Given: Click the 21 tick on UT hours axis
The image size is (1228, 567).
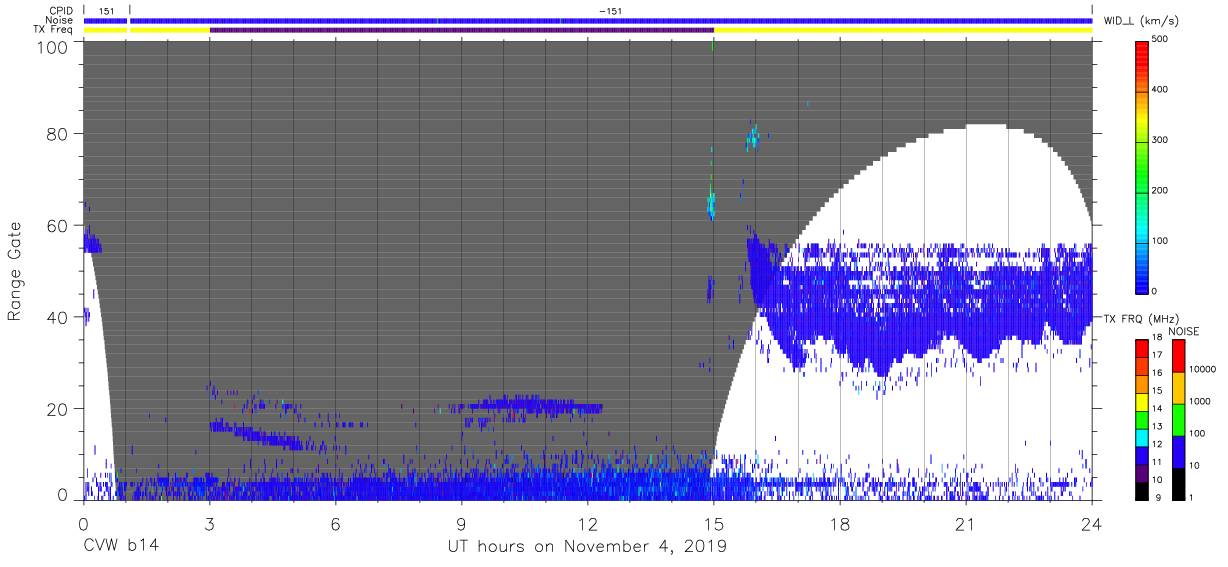Looking at the screenshot, I should (x=965, y=522).
